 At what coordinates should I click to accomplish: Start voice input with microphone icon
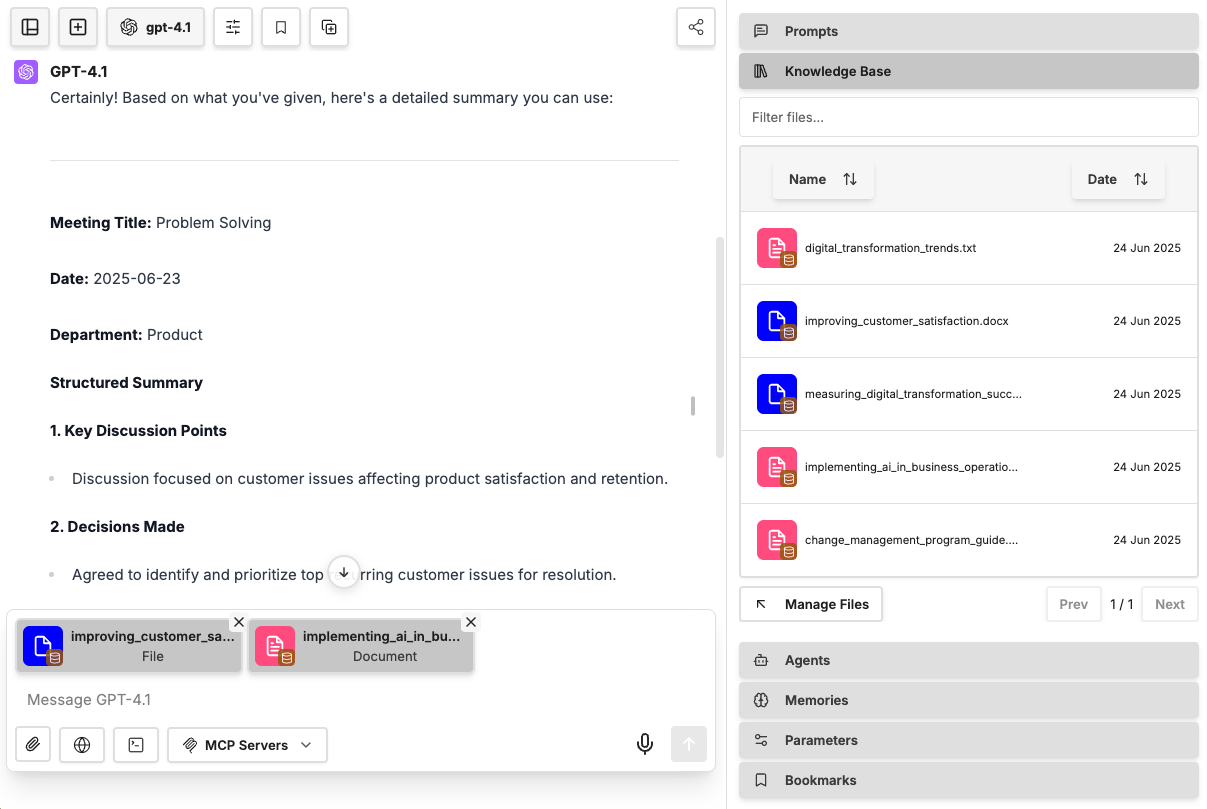point(645,744)
